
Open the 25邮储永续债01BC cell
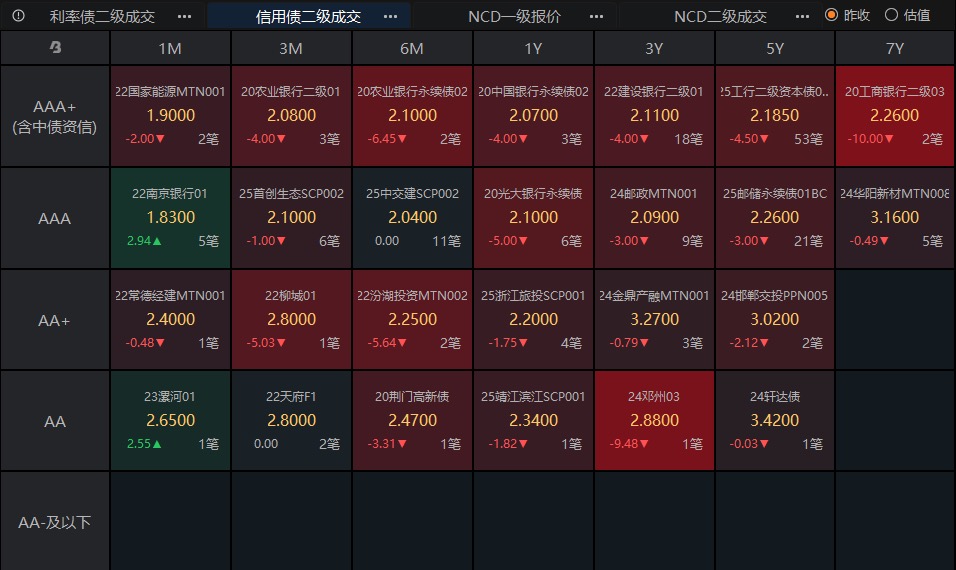(x=775, y=218)
